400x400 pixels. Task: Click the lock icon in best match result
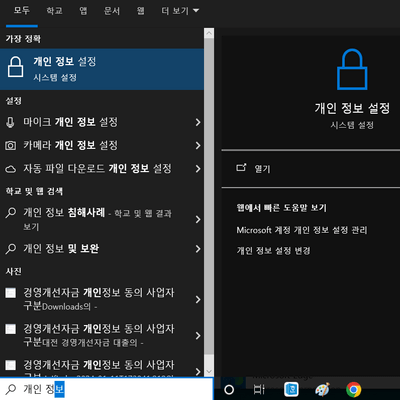pos(15,67)
